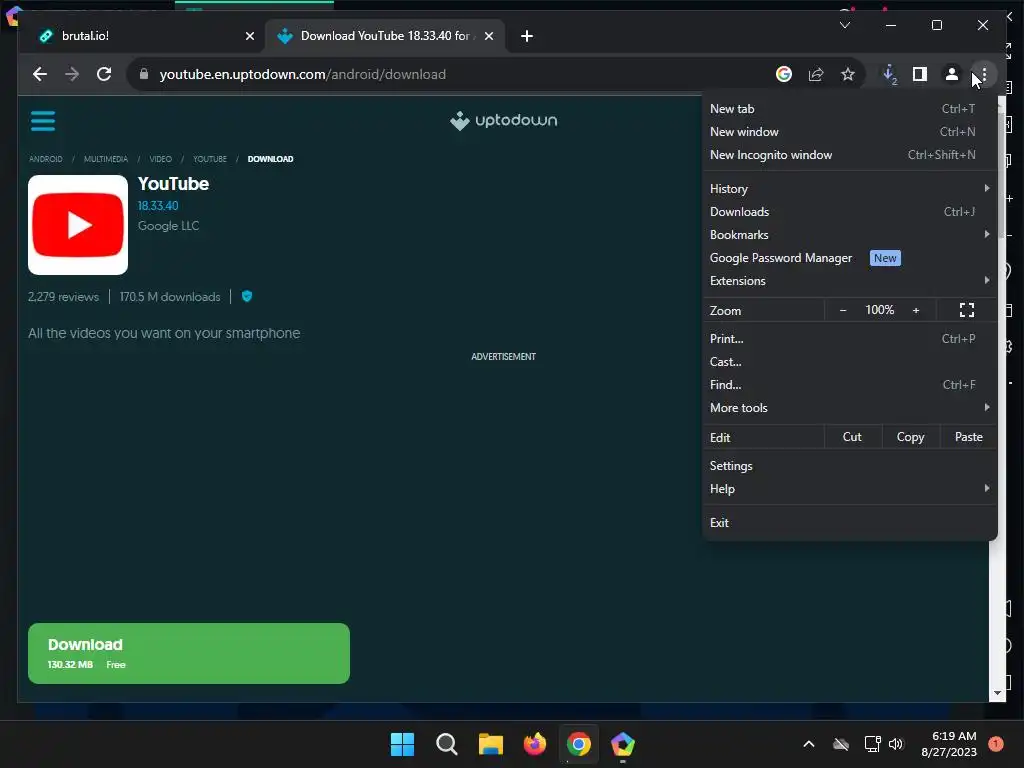Go back using the browser back arrow

40,74
